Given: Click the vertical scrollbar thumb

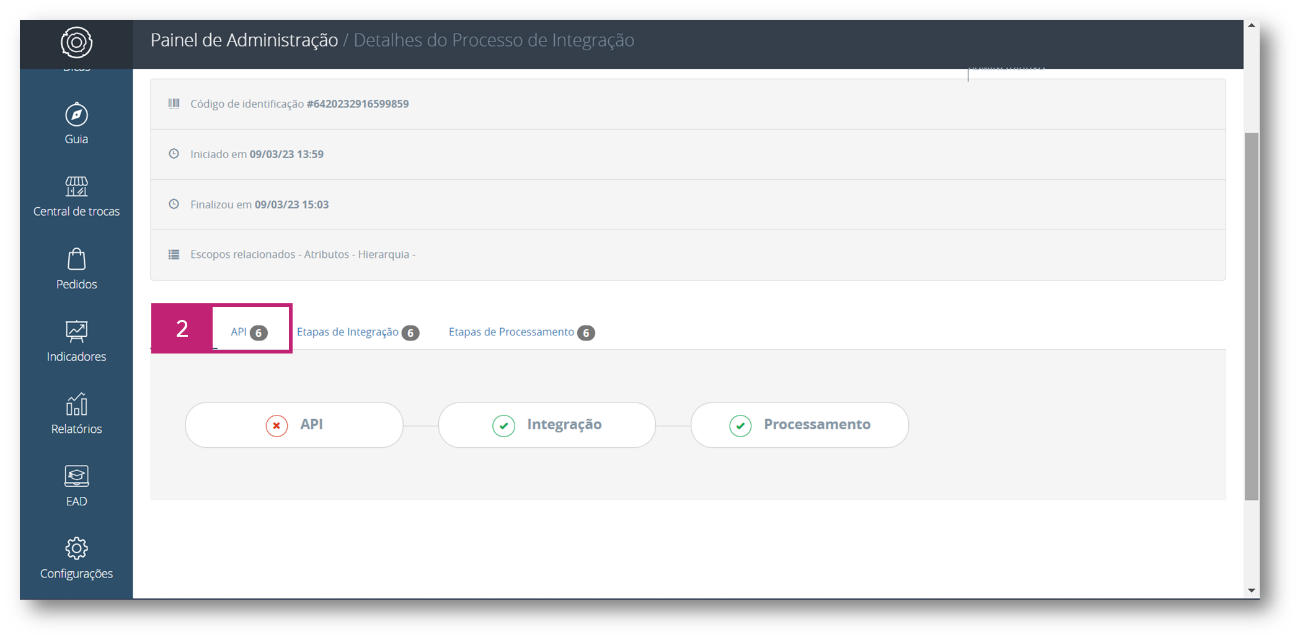Looking at the screenshot, I should [1252, 316].
